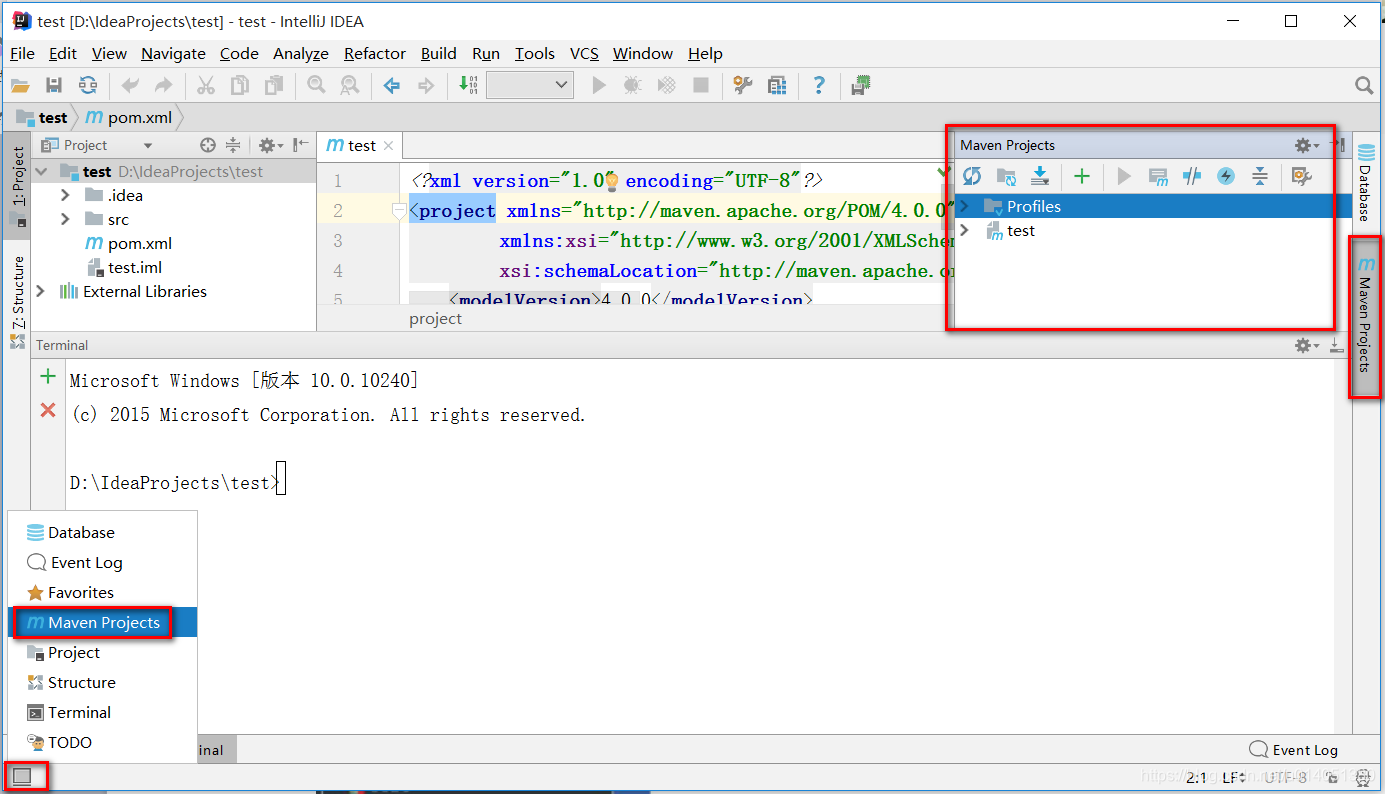This screenshot has width=1385, height=794.
Task: Click Generate Sources and Update Folders icon
Action: pos(1006,177)
